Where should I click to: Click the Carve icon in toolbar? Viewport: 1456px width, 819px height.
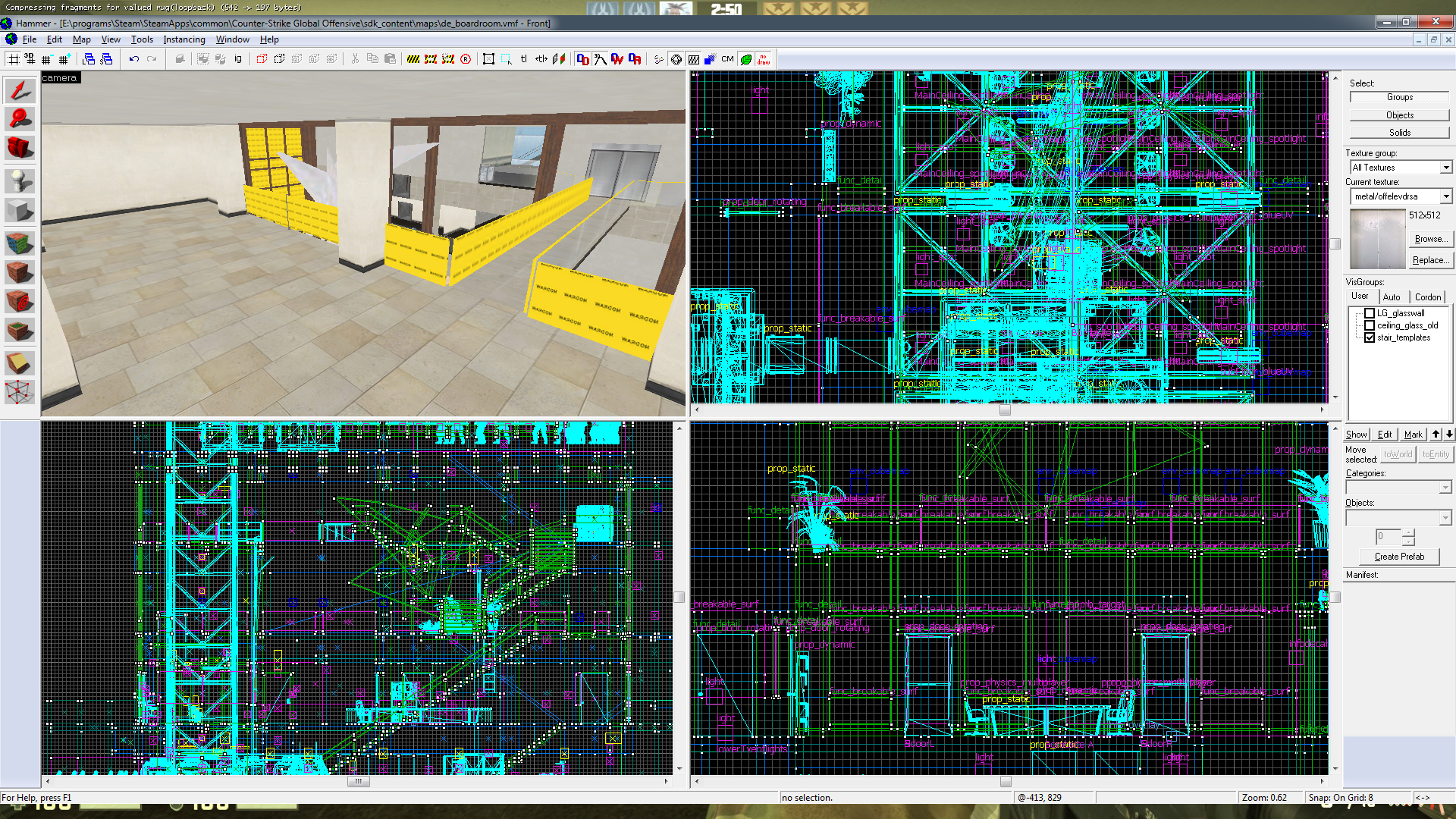click(x=180, y=59)
